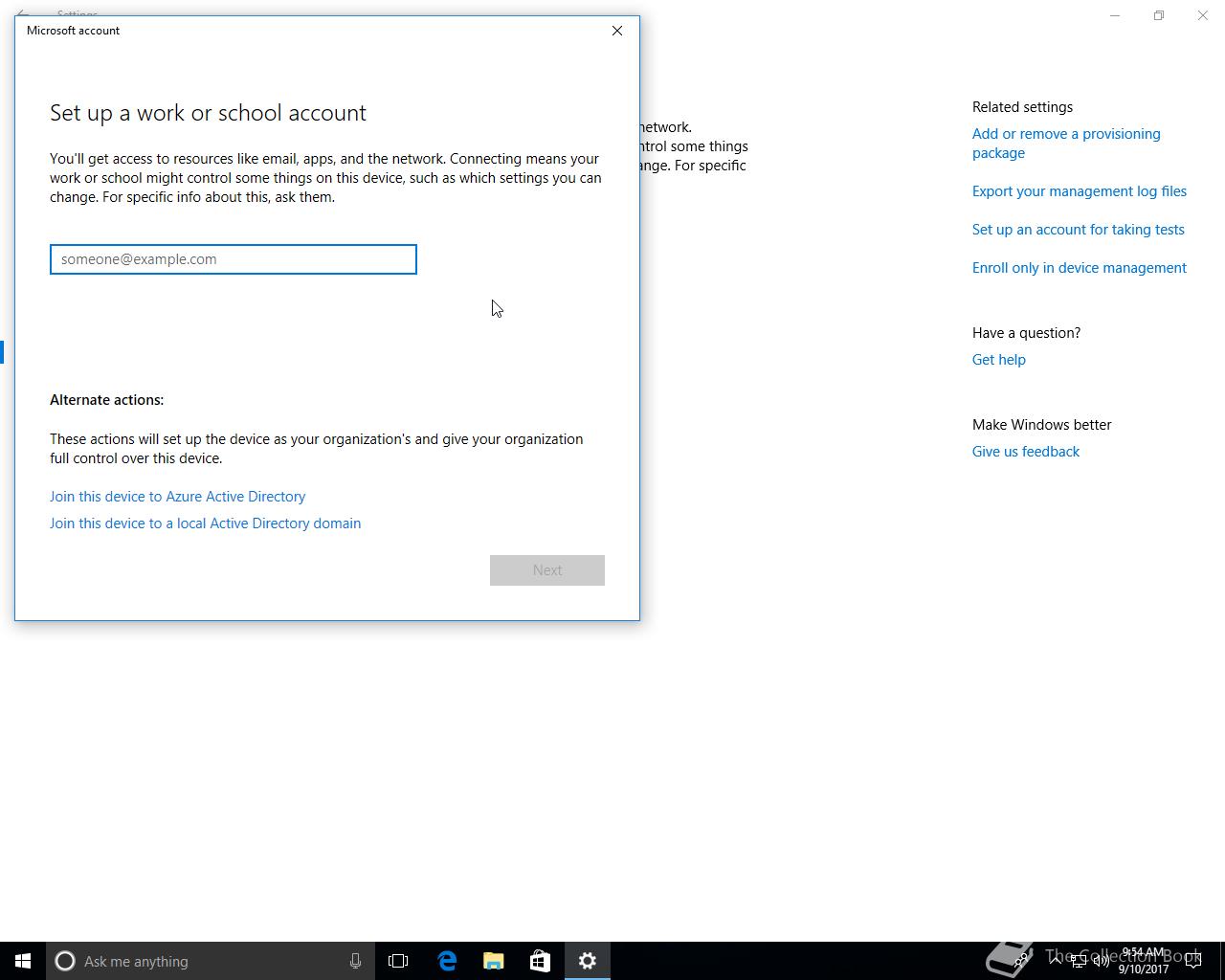Open Set up an account for taking tests
Image resolution: width=1225 pixels, height=980 pixels.
point(1079,230)
